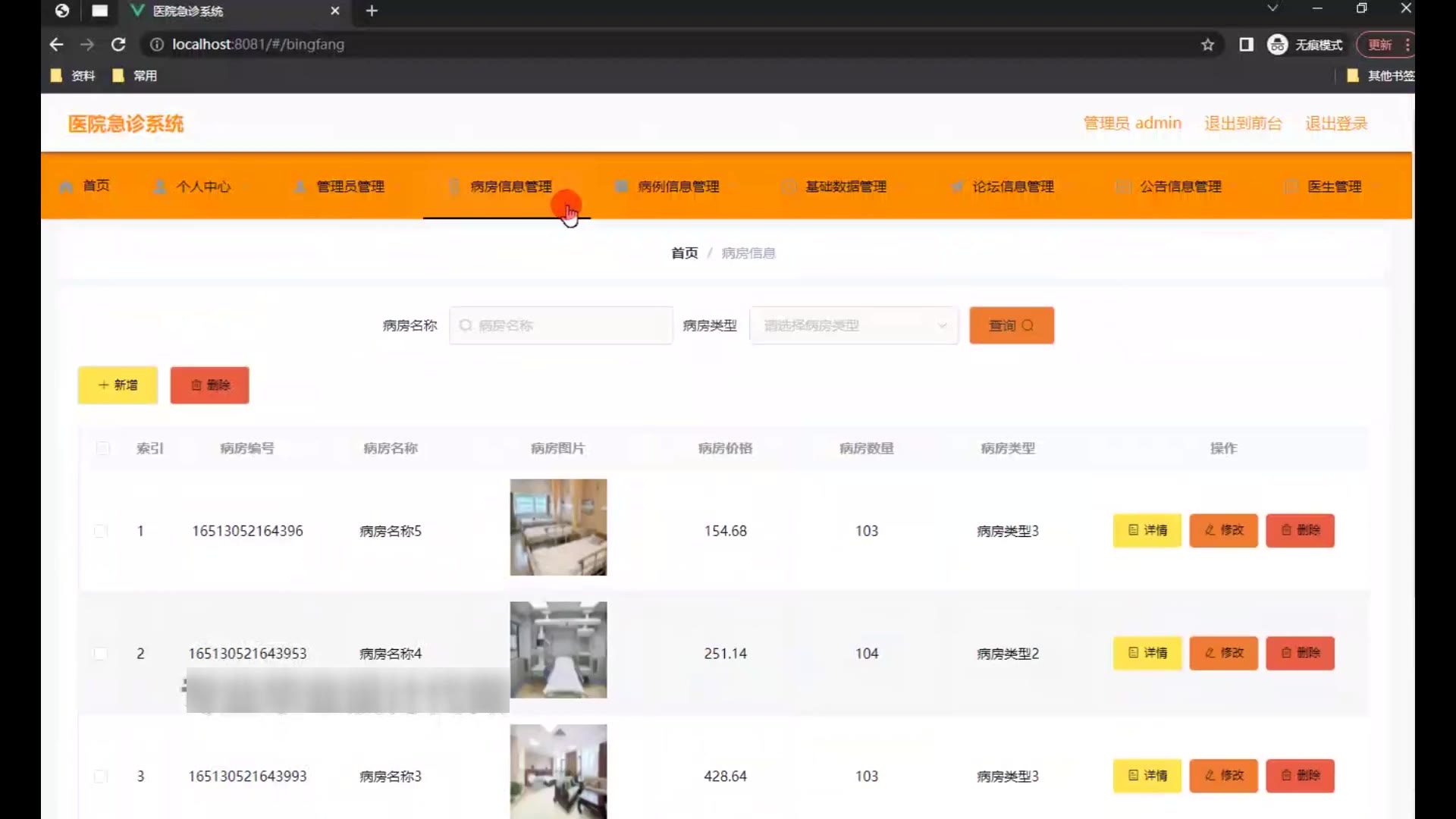Click the browser reload icon
Image resolution: width=1456 pixels, height=819 pixels.
[118, 45]
